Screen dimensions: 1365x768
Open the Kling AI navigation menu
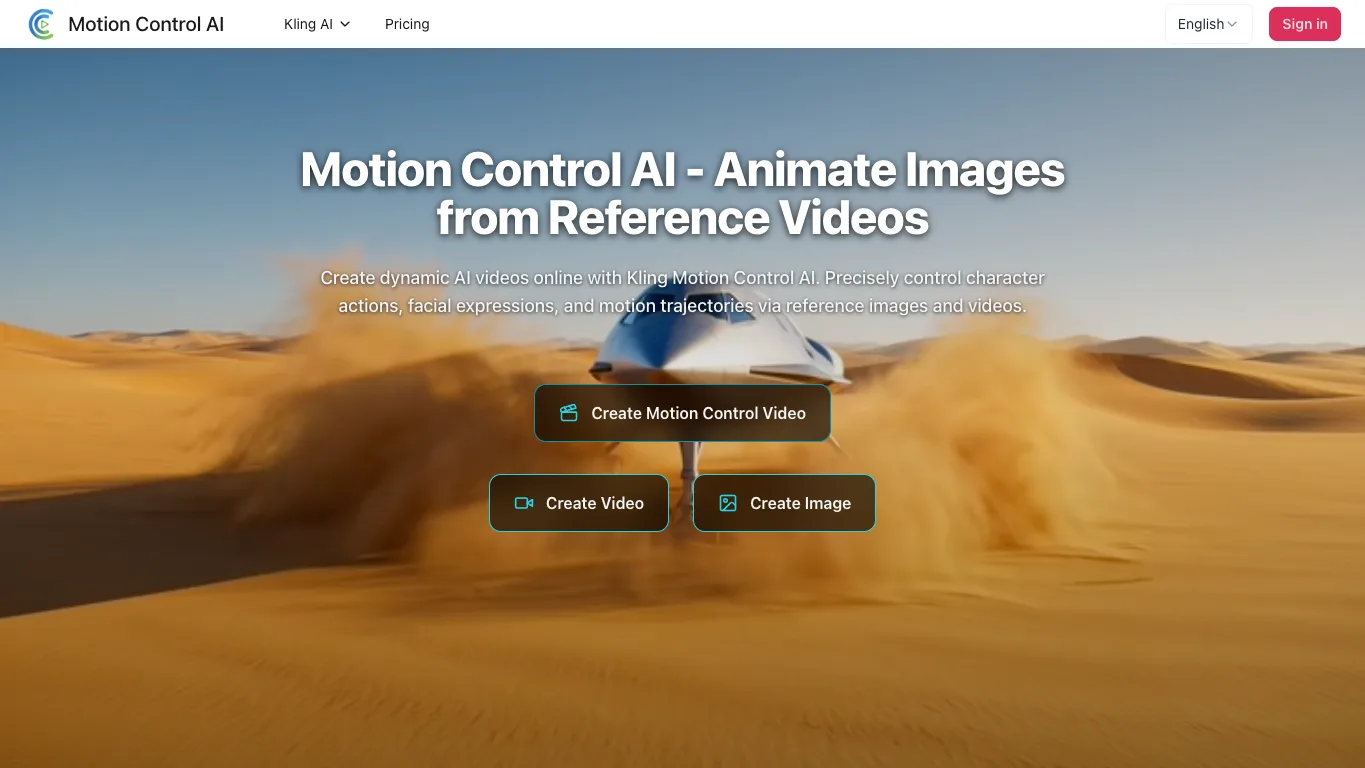[x=317, y=24]
